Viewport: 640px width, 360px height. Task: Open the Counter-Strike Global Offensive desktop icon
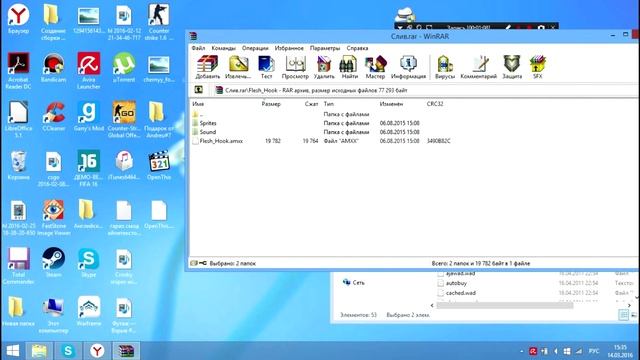pyautogui.click(x=124, y=120)
